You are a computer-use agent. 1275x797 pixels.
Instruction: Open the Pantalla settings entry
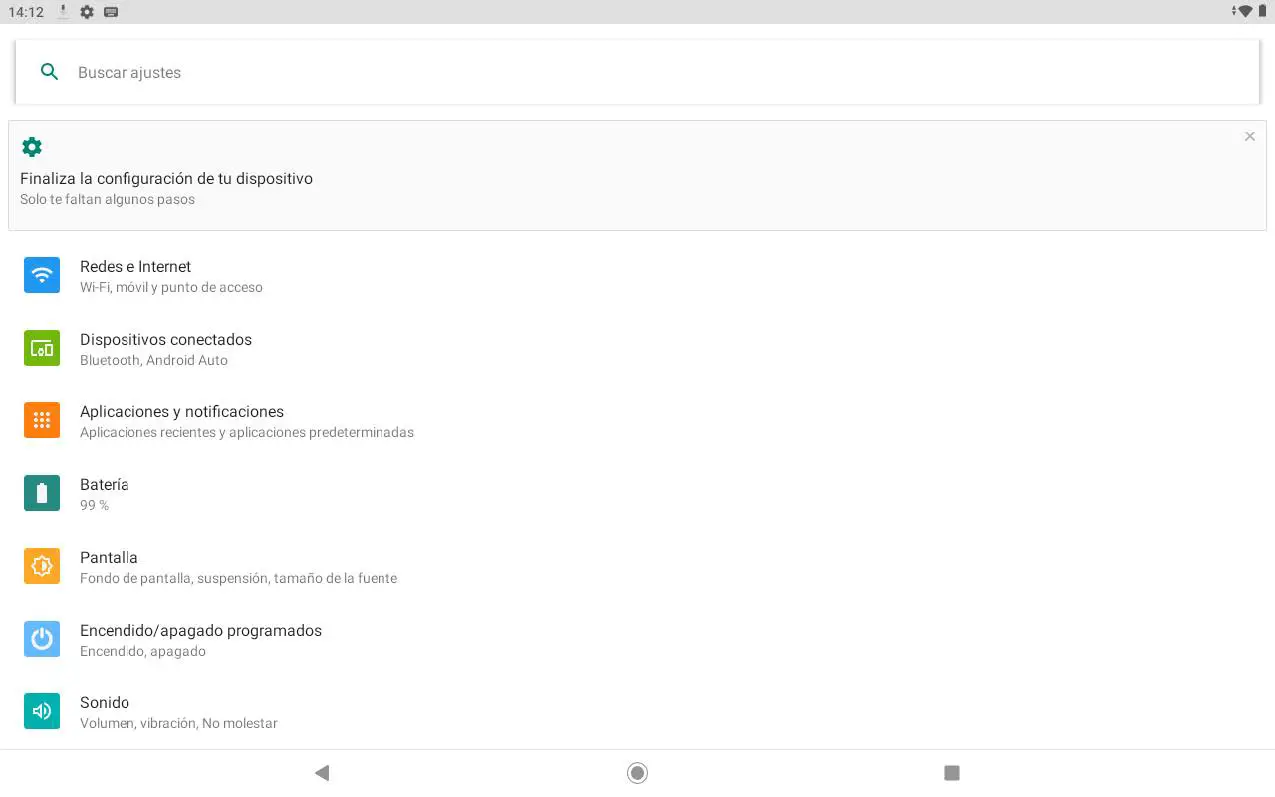pos(637,567)
